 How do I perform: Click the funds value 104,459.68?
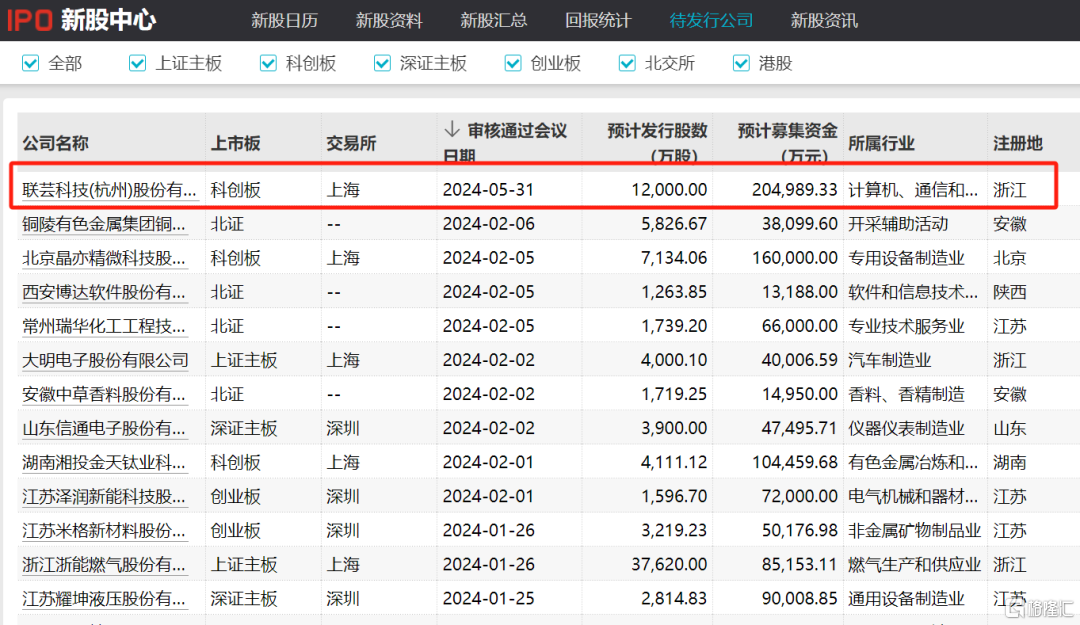[x=795, y=462]
